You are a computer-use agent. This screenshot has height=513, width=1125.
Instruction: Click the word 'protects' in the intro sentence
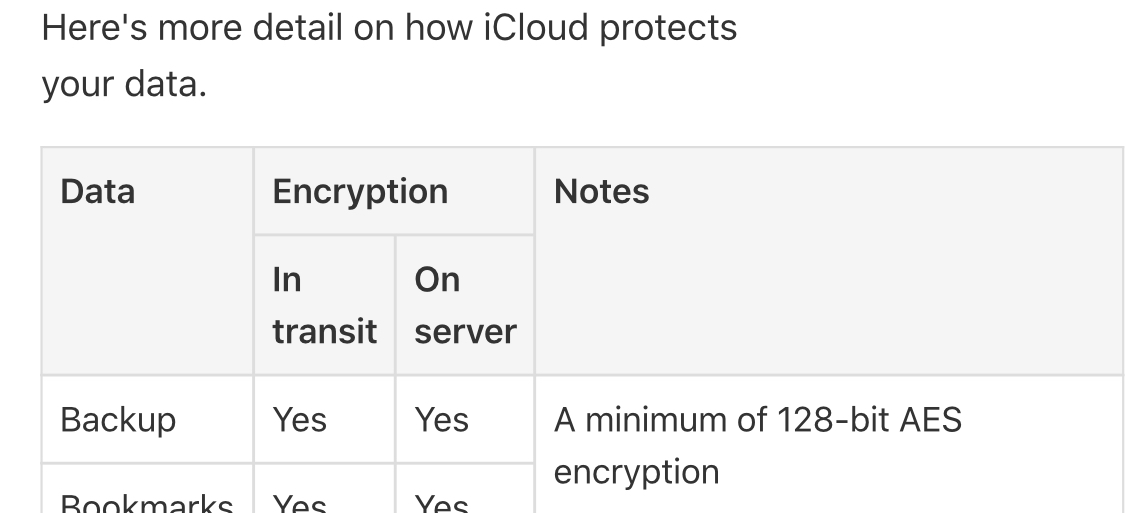(668, 29)
